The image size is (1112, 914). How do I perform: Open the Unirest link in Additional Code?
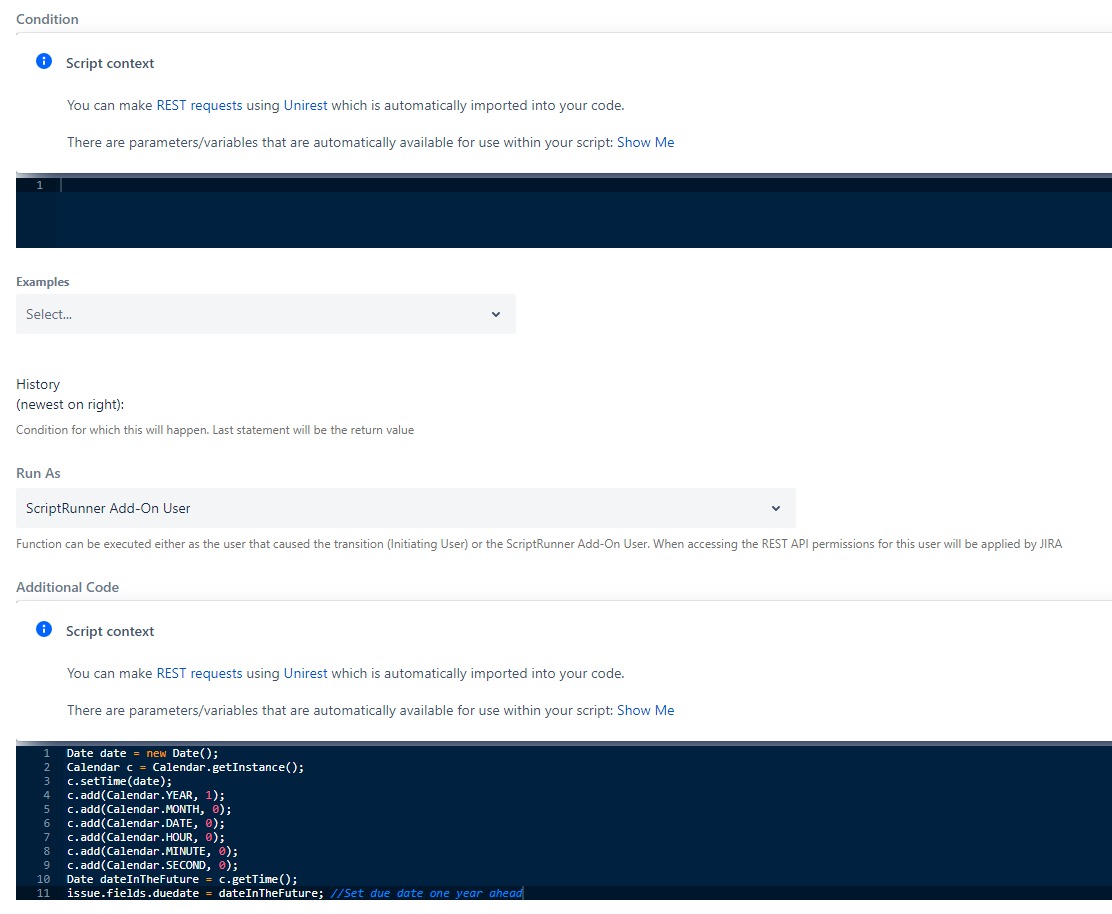[x=305, y=673]
